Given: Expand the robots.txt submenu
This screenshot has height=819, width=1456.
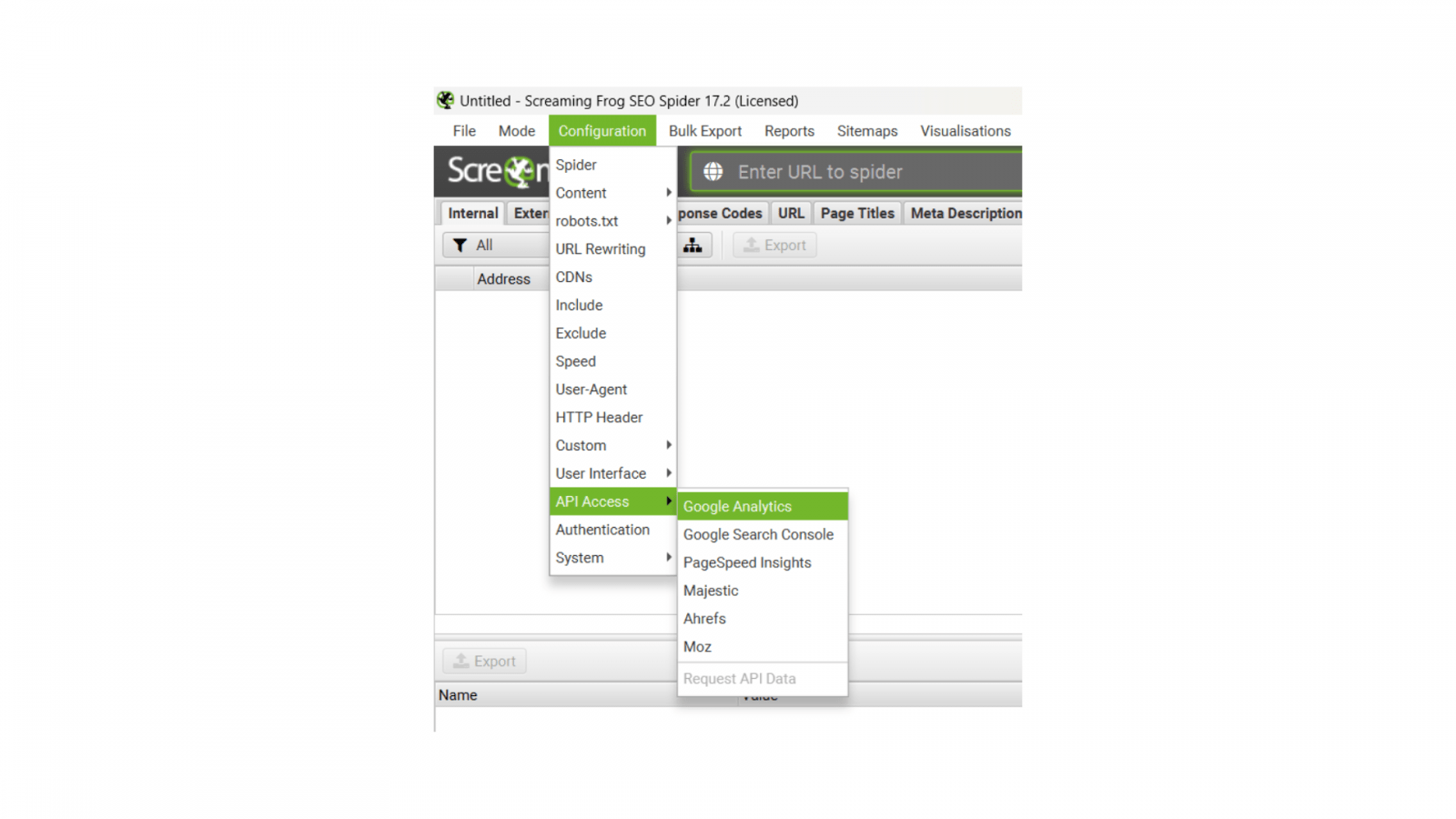Looking at the screenshot, I should click(612, 221).
